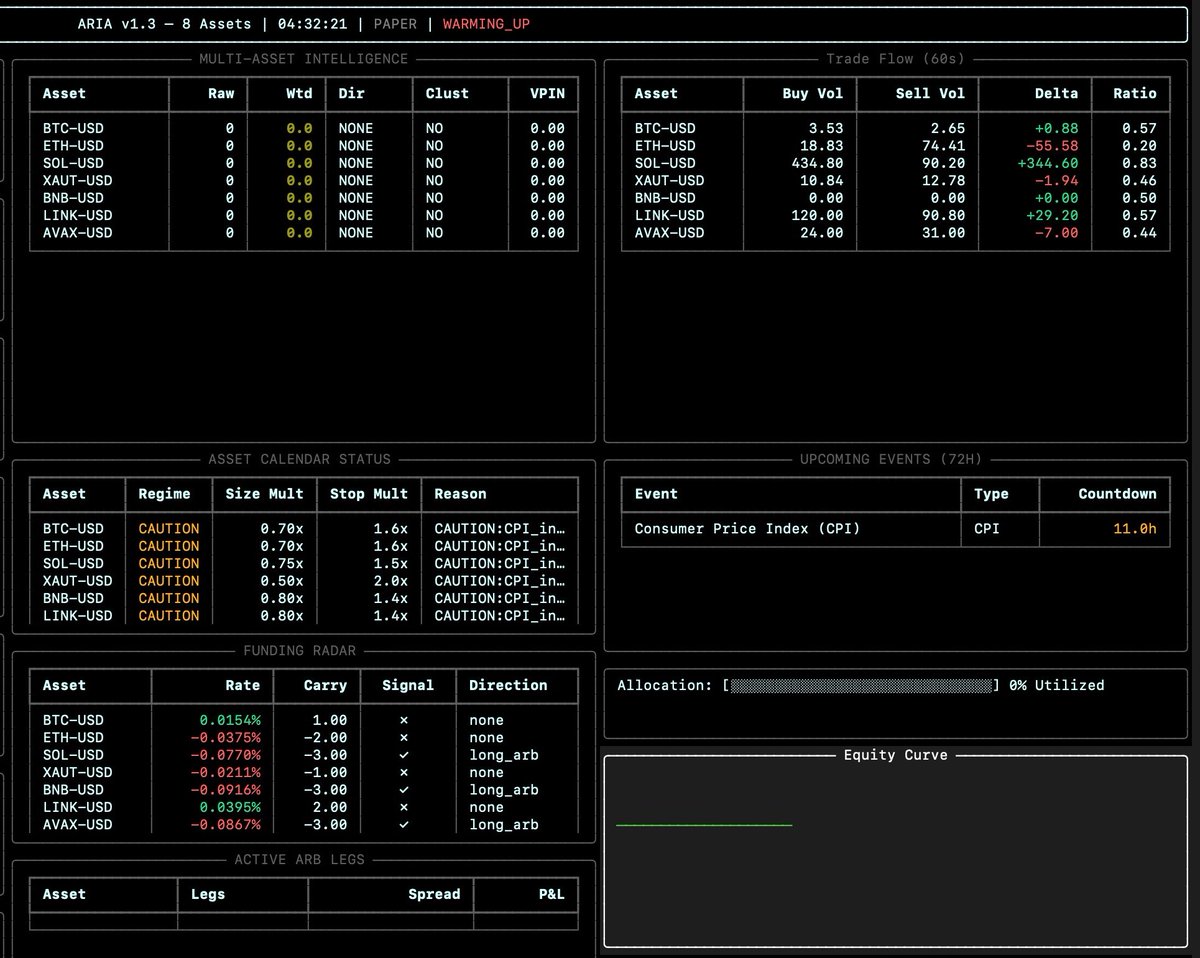This screenshot has width=1200, height=958.
Task: Click the green equity curve line
Action: [x=704, y=825]
